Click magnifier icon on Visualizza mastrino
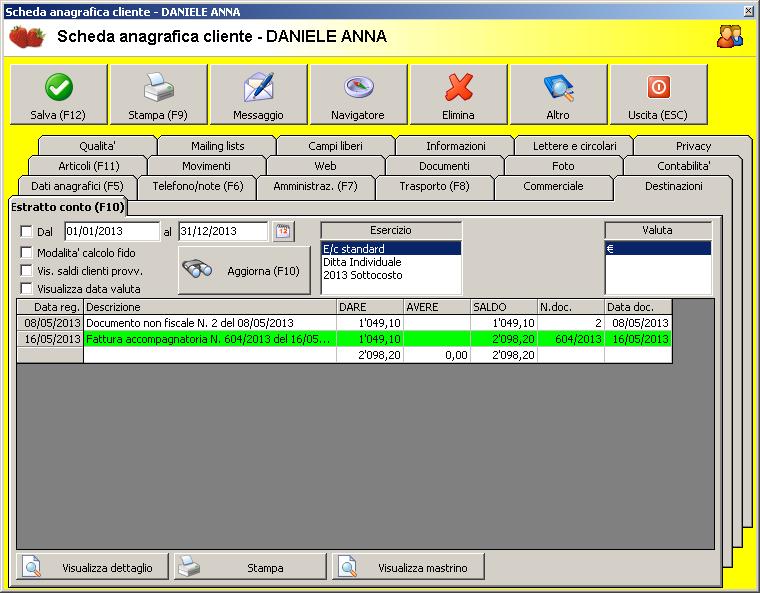760x593 pixels. pos(348,566)
